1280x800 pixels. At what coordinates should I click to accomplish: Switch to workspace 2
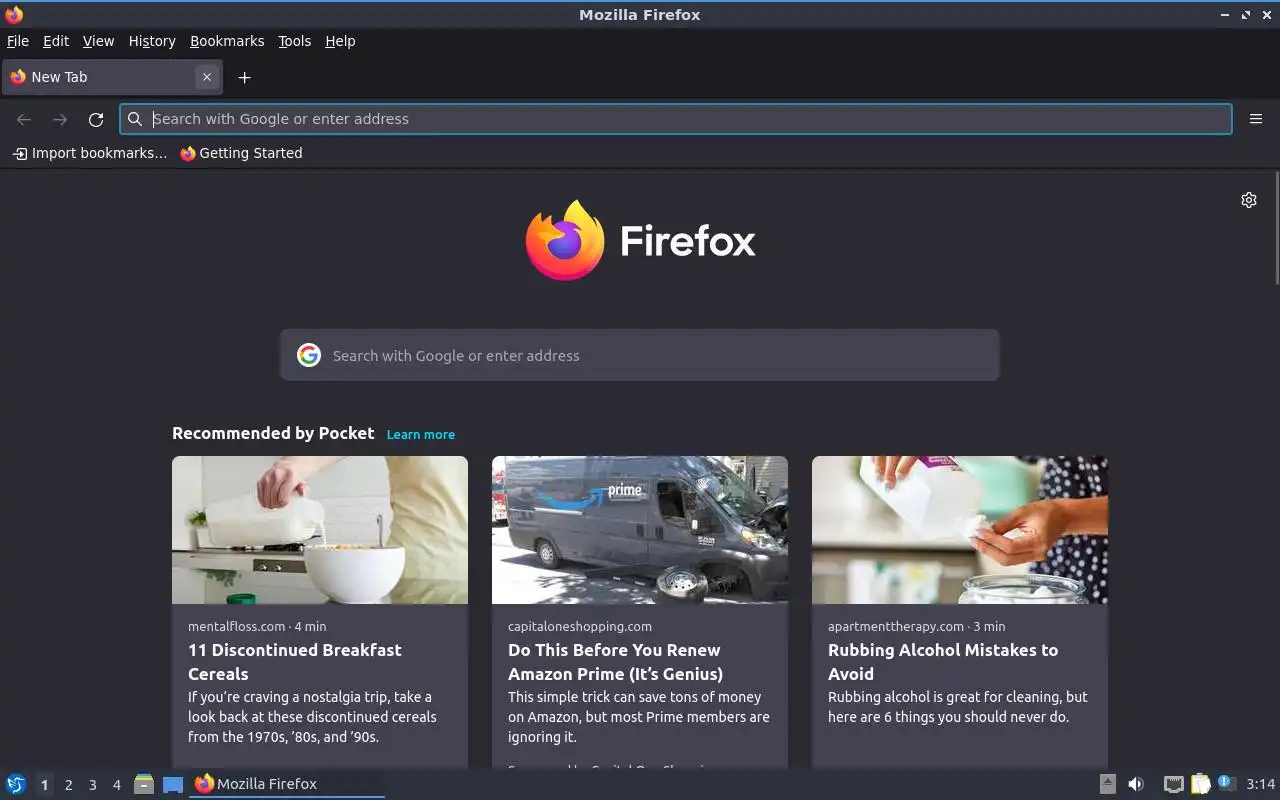tap(68, 785)
